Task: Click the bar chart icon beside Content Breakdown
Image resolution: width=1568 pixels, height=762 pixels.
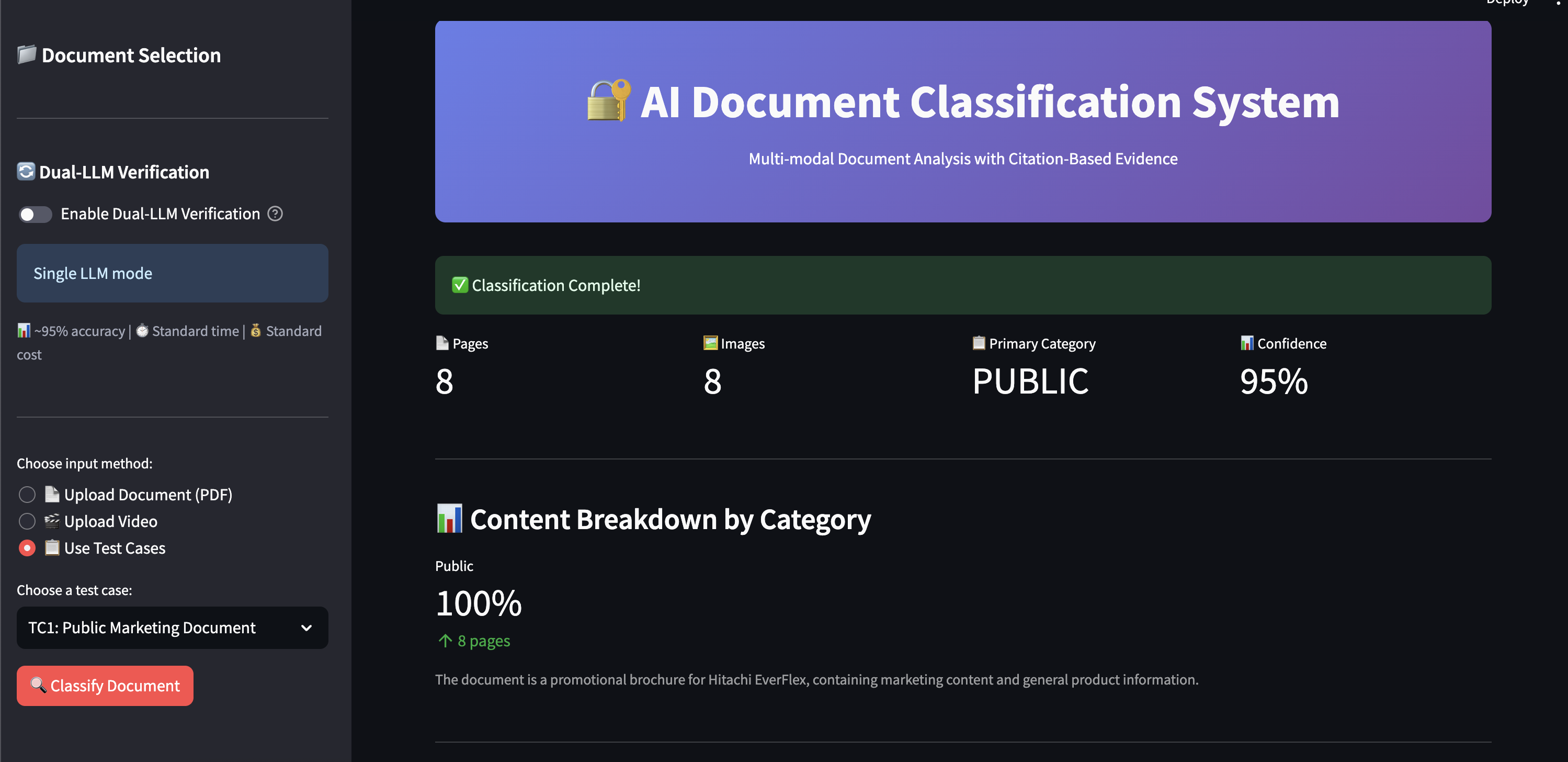Action: click(x=449, y=519)
